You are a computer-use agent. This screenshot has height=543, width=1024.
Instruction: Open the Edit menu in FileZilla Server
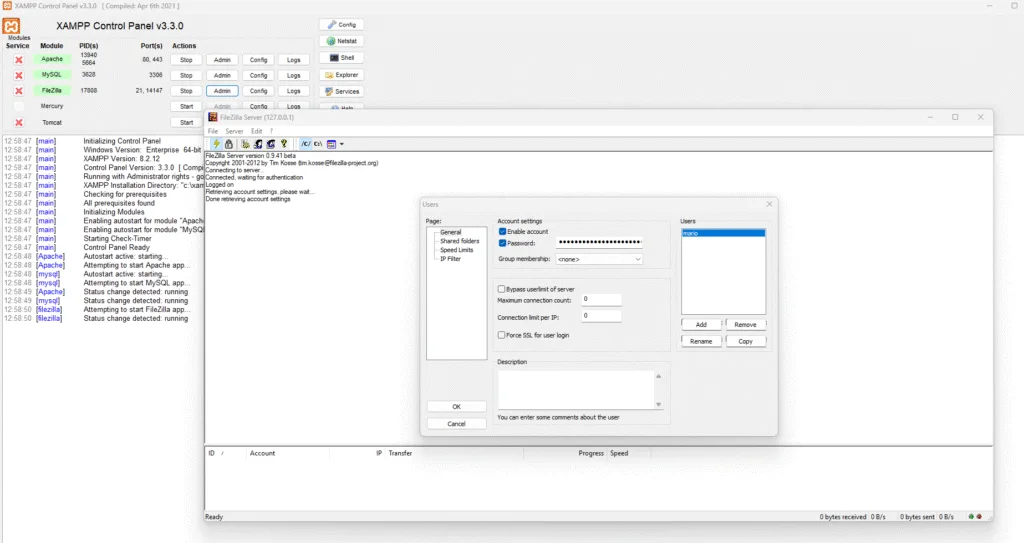pyautogui.click(x=257, y=131)
